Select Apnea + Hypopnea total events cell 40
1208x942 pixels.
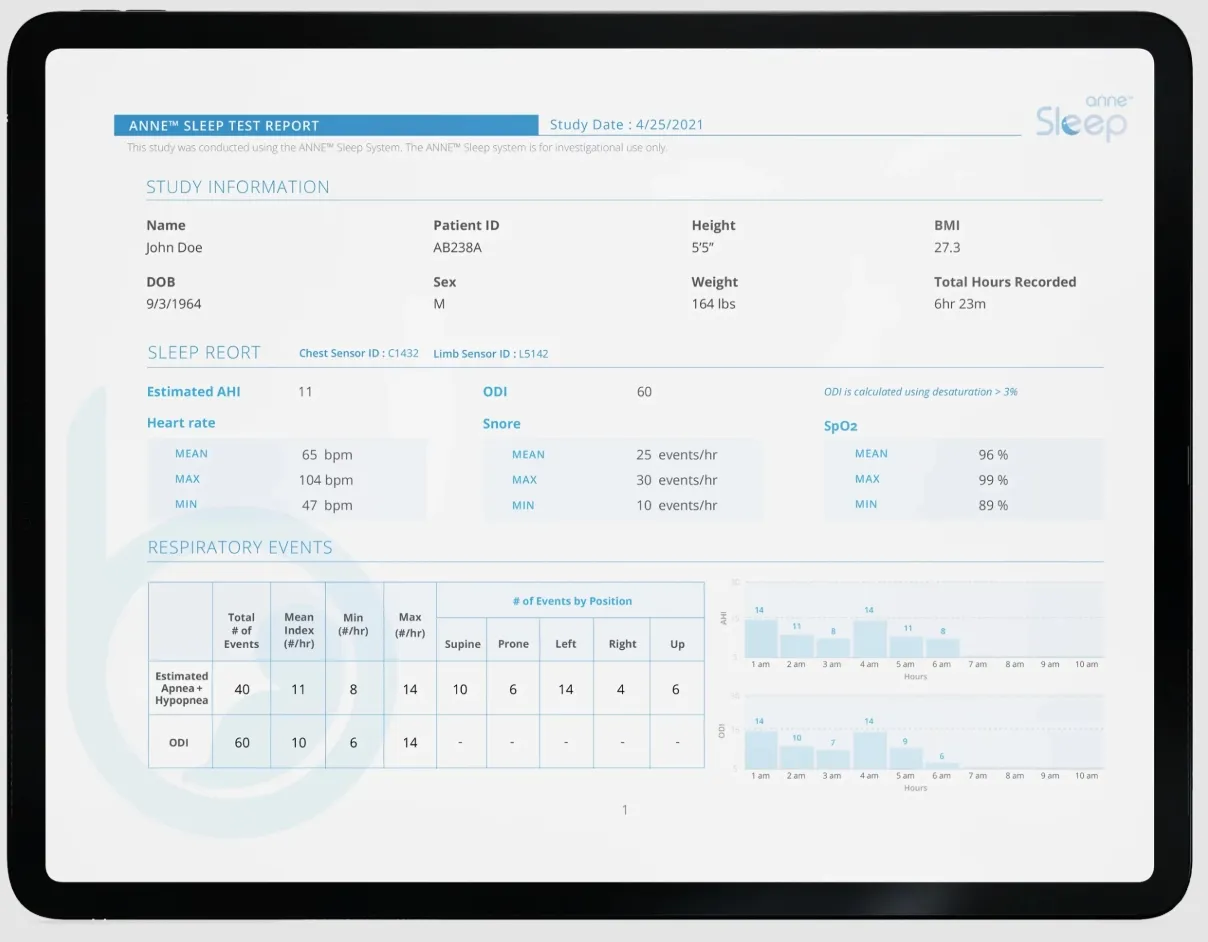pyautogui.click(x=241, y=689)
